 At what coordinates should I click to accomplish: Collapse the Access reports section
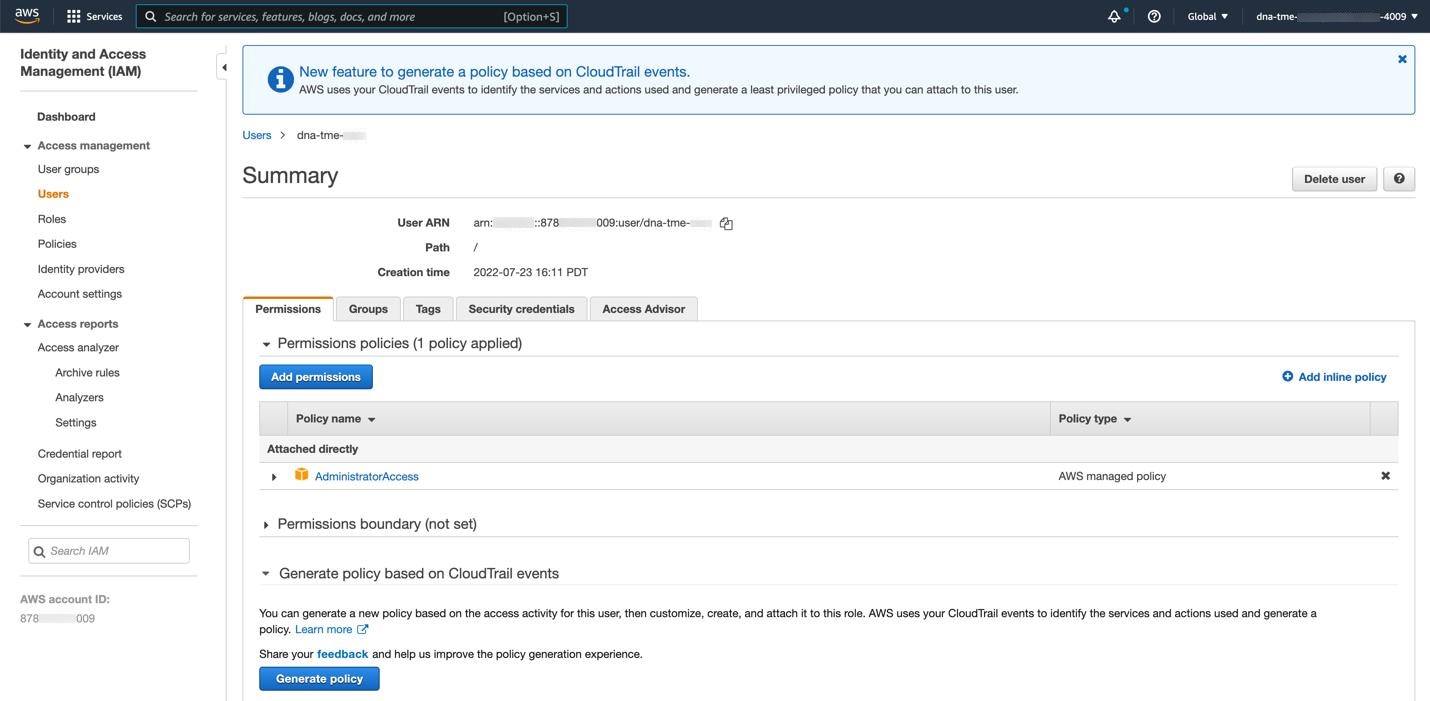(27, 324)
